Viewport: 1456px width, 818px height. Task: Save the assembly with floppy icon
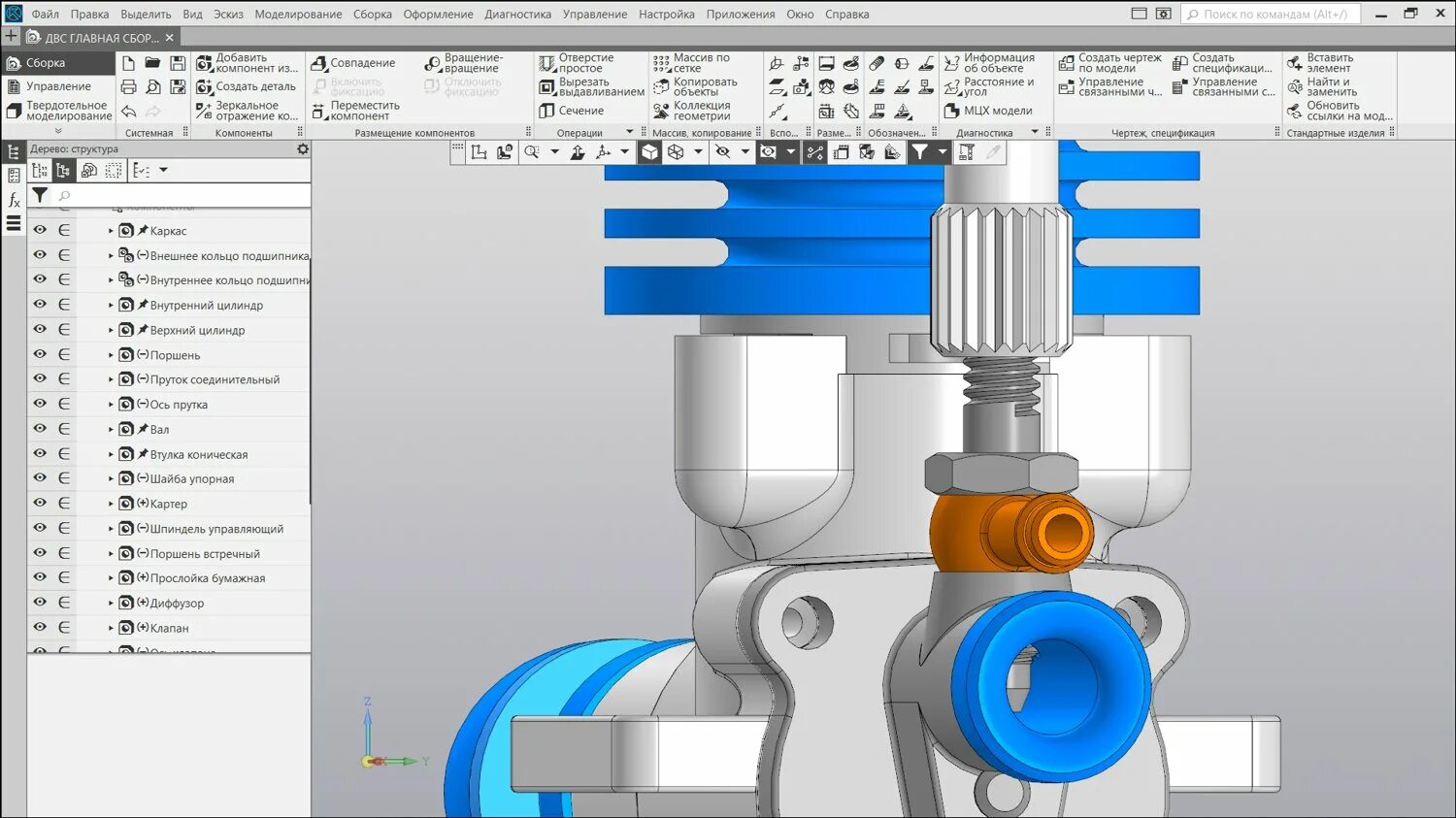click(178, 63)
